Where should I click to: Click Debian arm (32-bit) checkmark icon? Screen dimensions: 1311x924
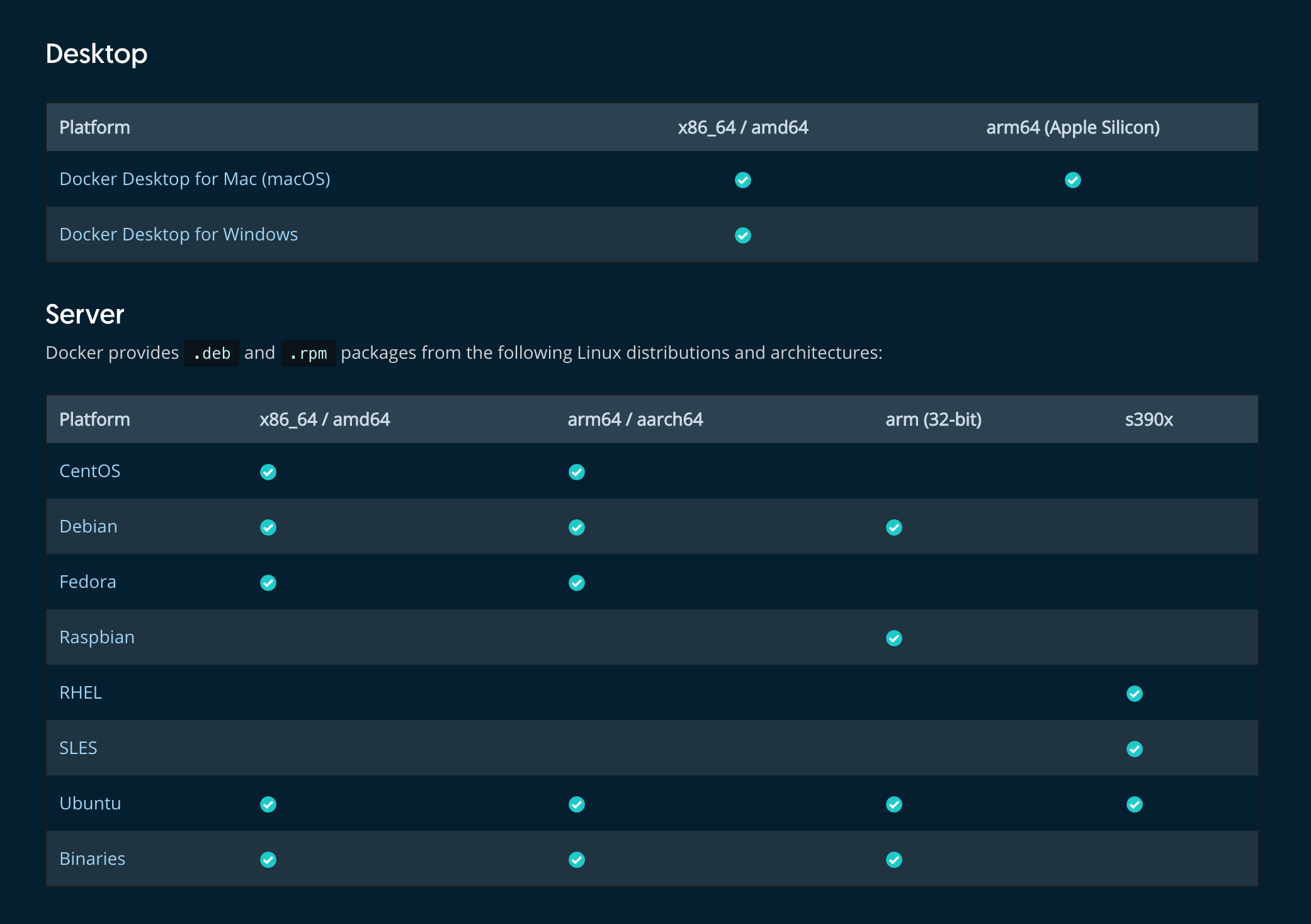click(x=894, y=527)
